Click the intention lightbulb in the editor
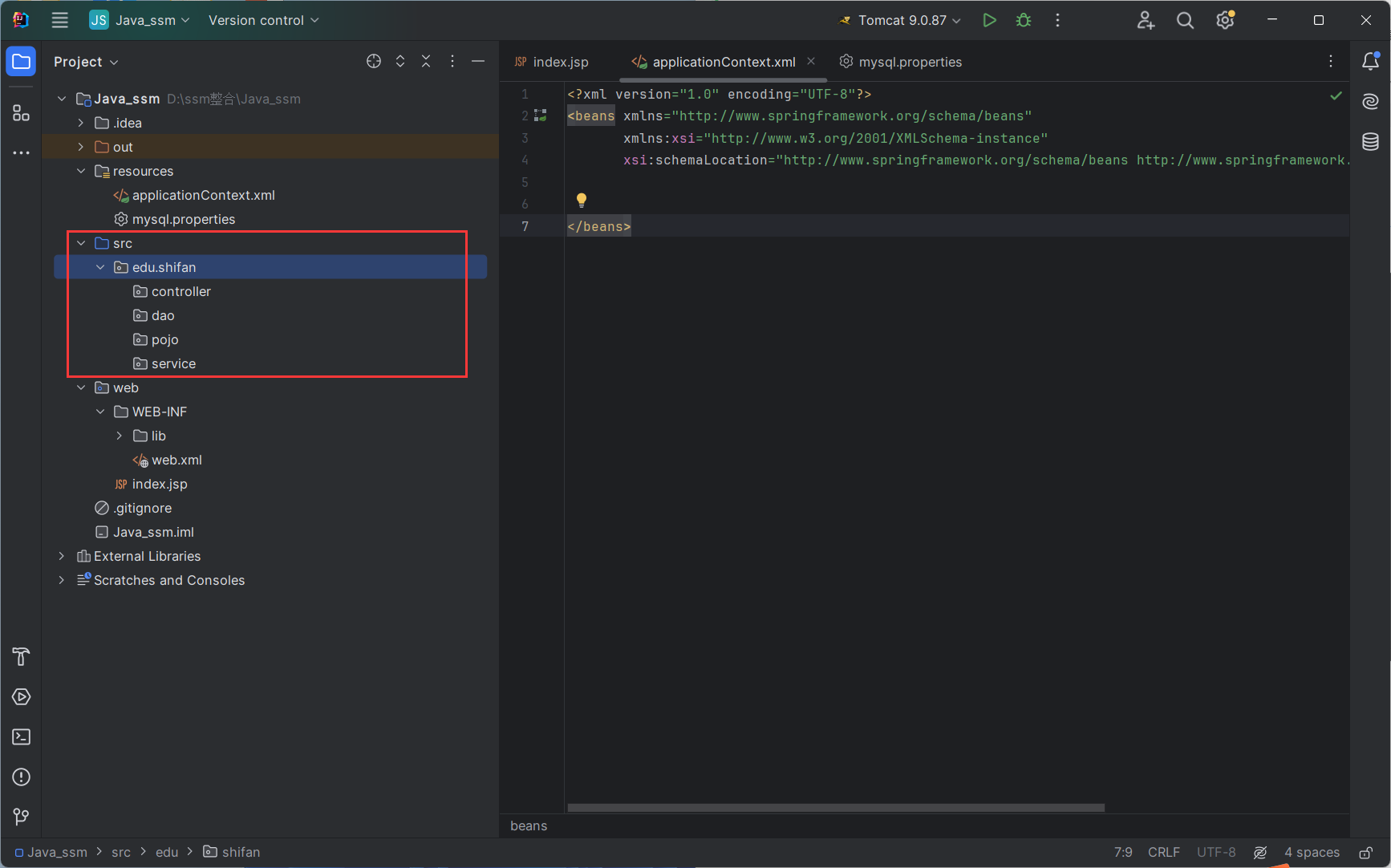Screen dimensions: 1391x868 click(x=582, y=200)
